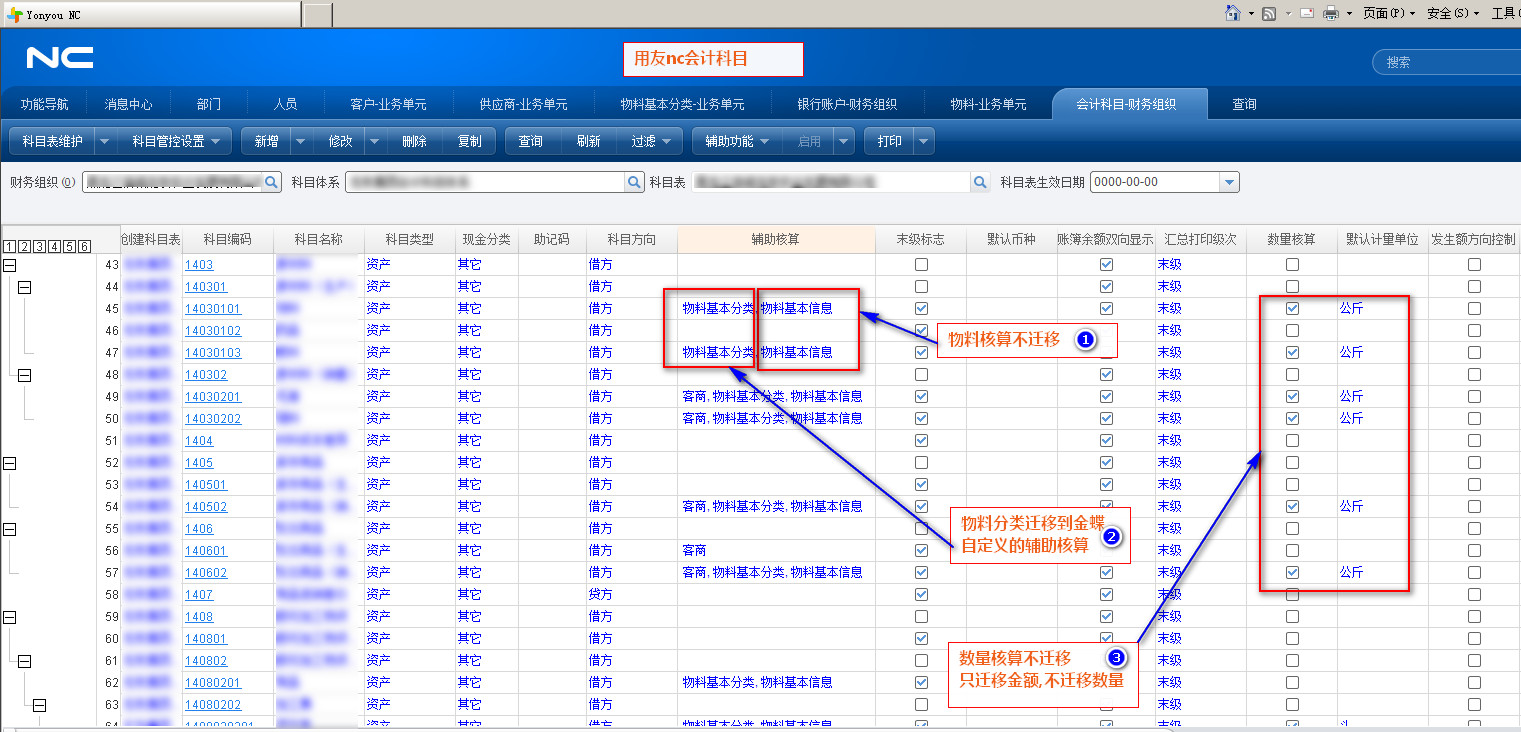This screenshot has width=1521, height=732.
Task: Switch to 物料-业务单元 tab
Action: coord(987,104)
